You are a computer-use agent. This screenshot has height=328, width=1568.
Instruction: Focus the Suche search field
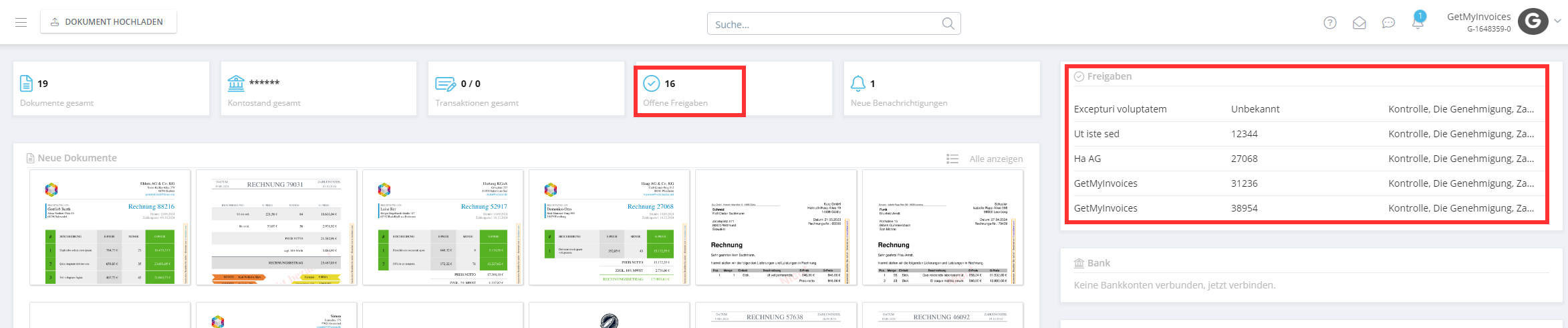[833, 24]
